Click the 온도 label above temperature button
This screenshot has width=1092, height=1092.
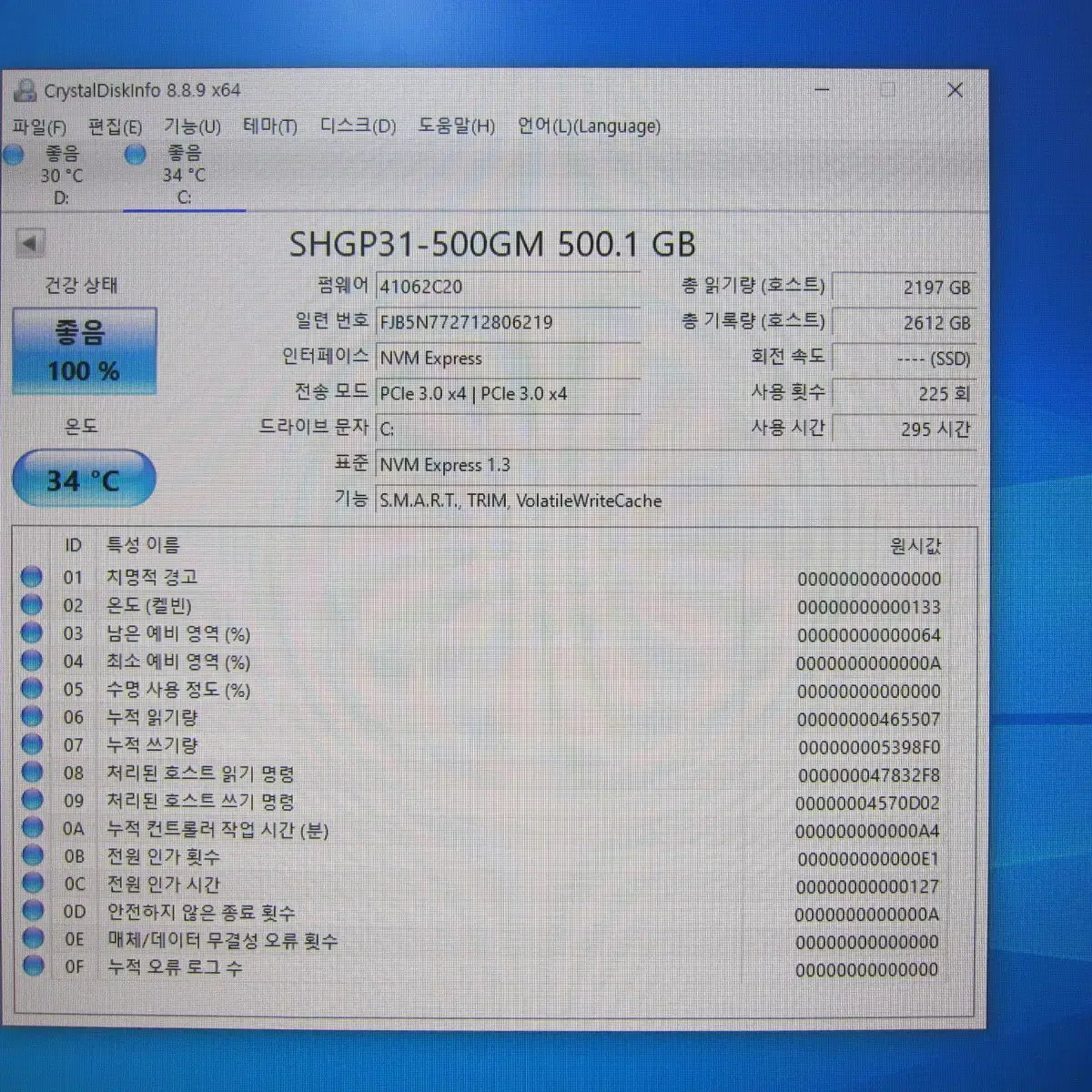[x=81, y=425]
